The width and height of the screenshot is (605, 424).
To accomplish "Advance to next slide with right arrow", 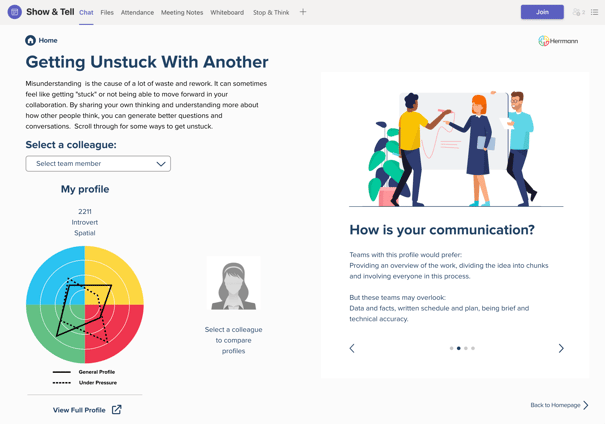I will click(x=561, y=348).
